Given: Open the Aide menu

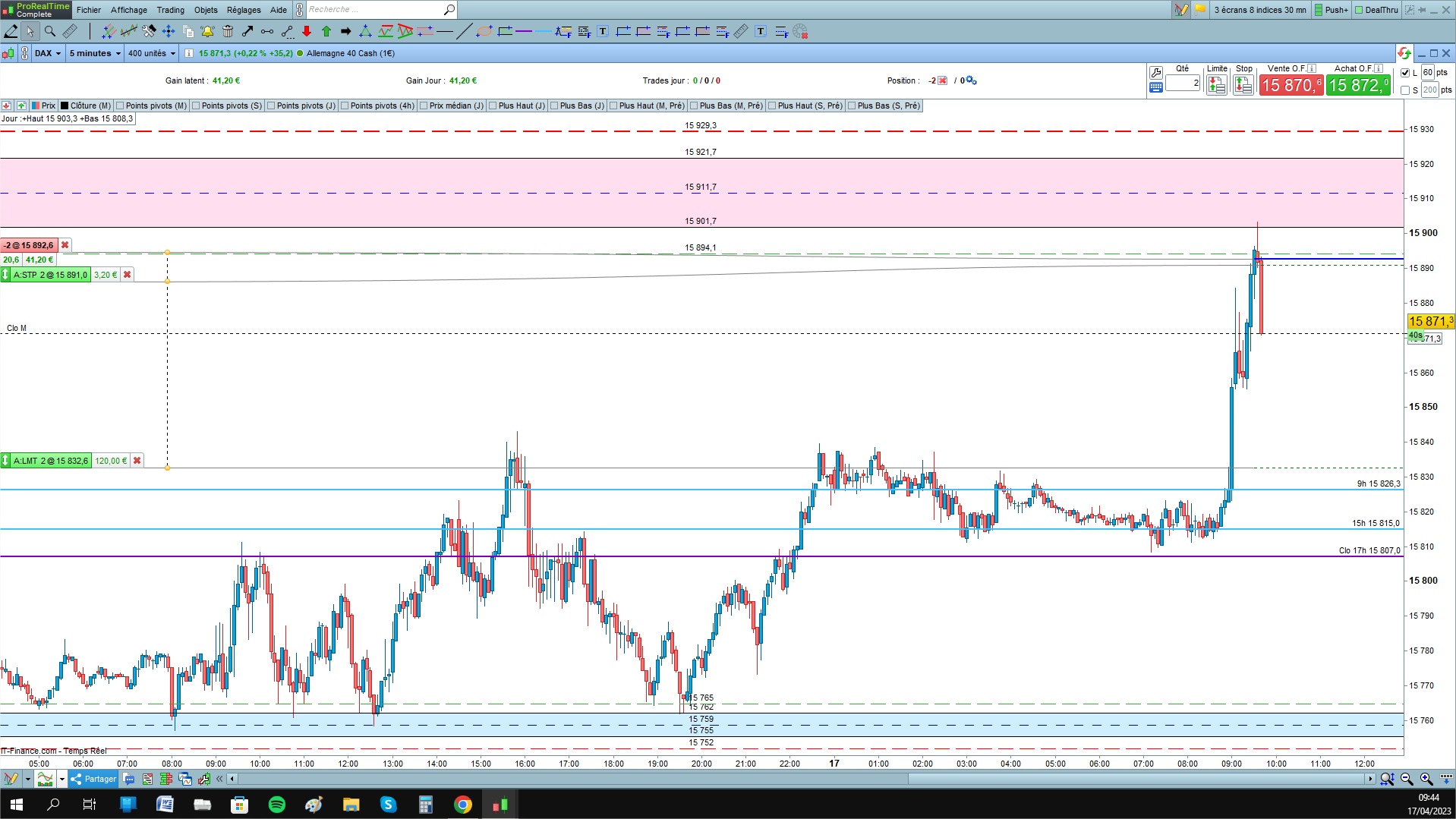Looking at the screenshot, I should 279,10.
